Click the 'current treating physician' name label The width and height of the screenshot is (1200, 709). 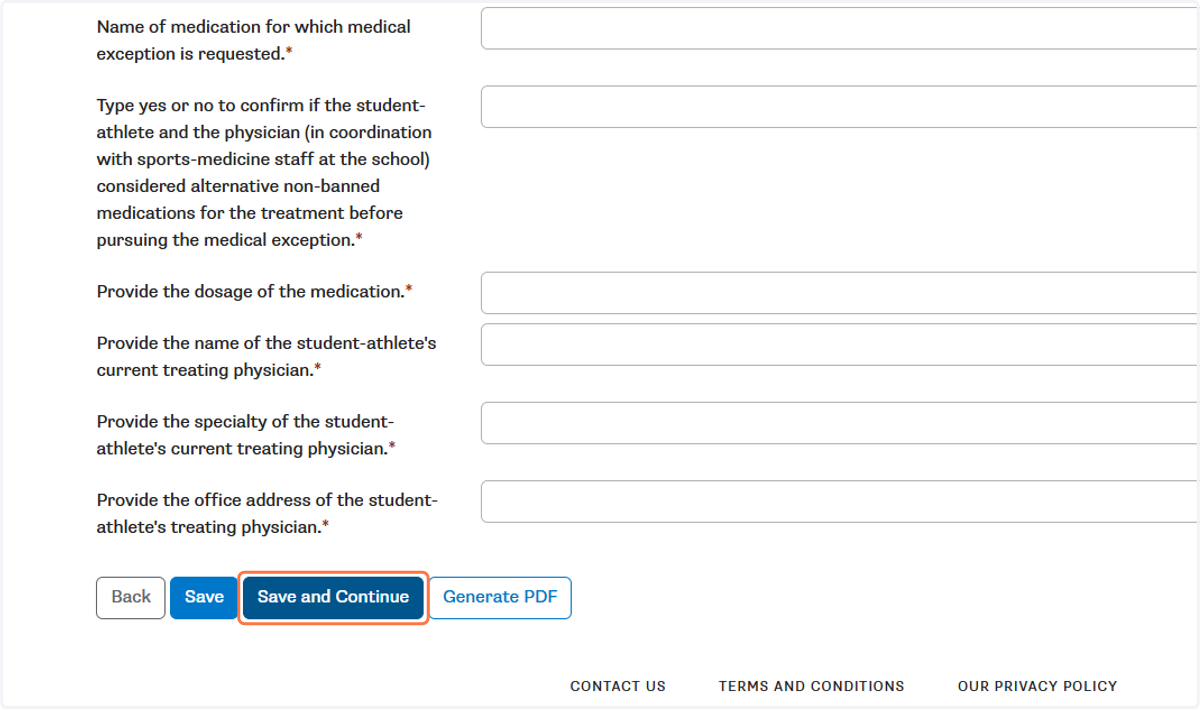pos(267,357)
